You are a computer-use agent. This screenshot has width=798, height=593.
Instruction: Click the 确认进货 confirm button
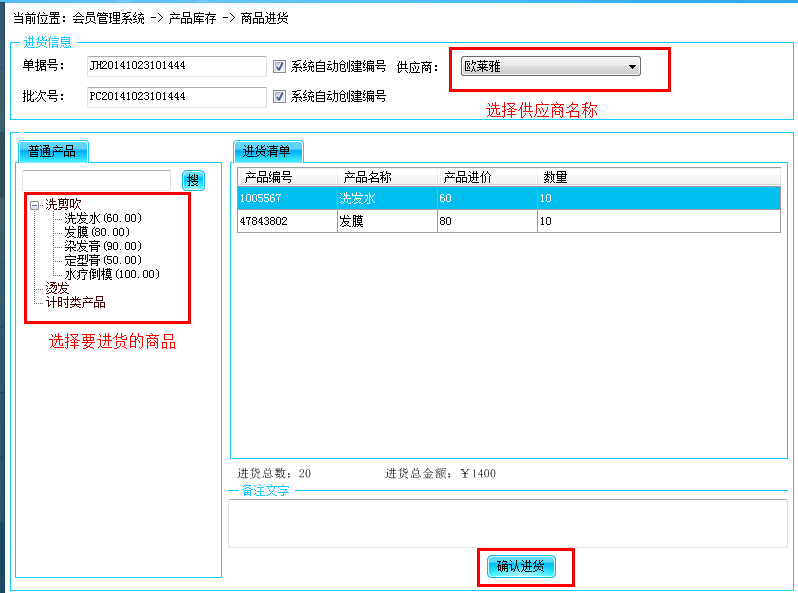pyautogui.click(x=520, y=567)
